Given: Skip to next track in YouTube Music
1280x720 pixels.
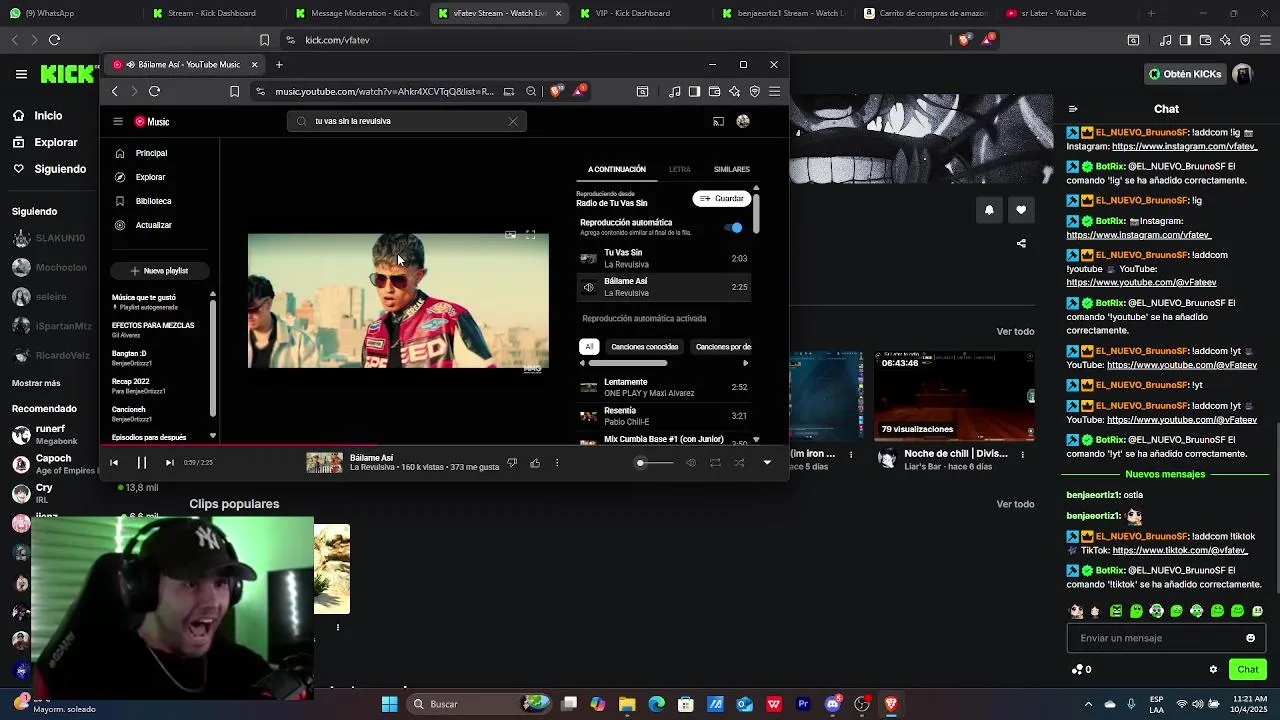Looking at the screenshot, I should click(x=169, y=462).
